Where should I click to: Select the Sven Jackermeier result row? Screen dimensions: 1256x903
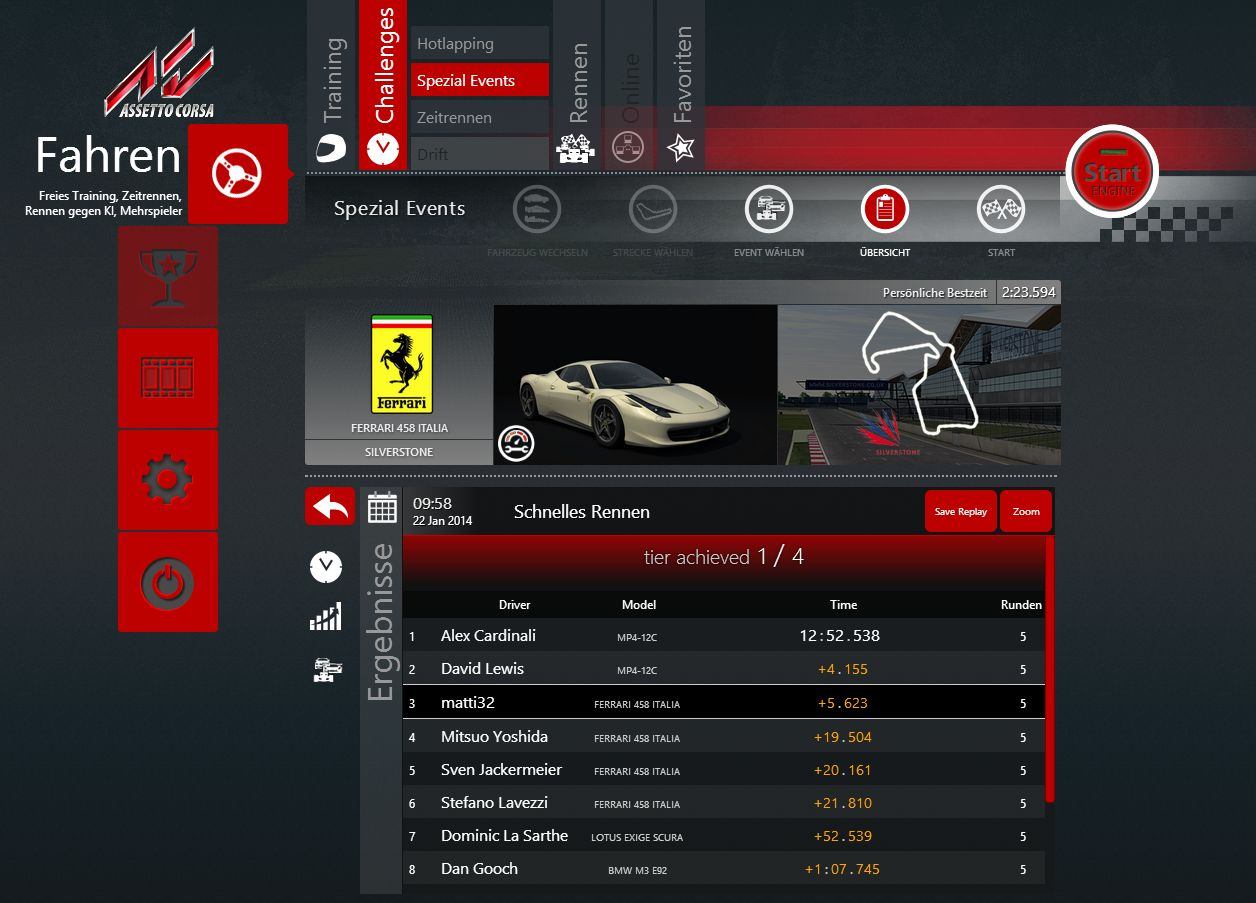point(724,770)
